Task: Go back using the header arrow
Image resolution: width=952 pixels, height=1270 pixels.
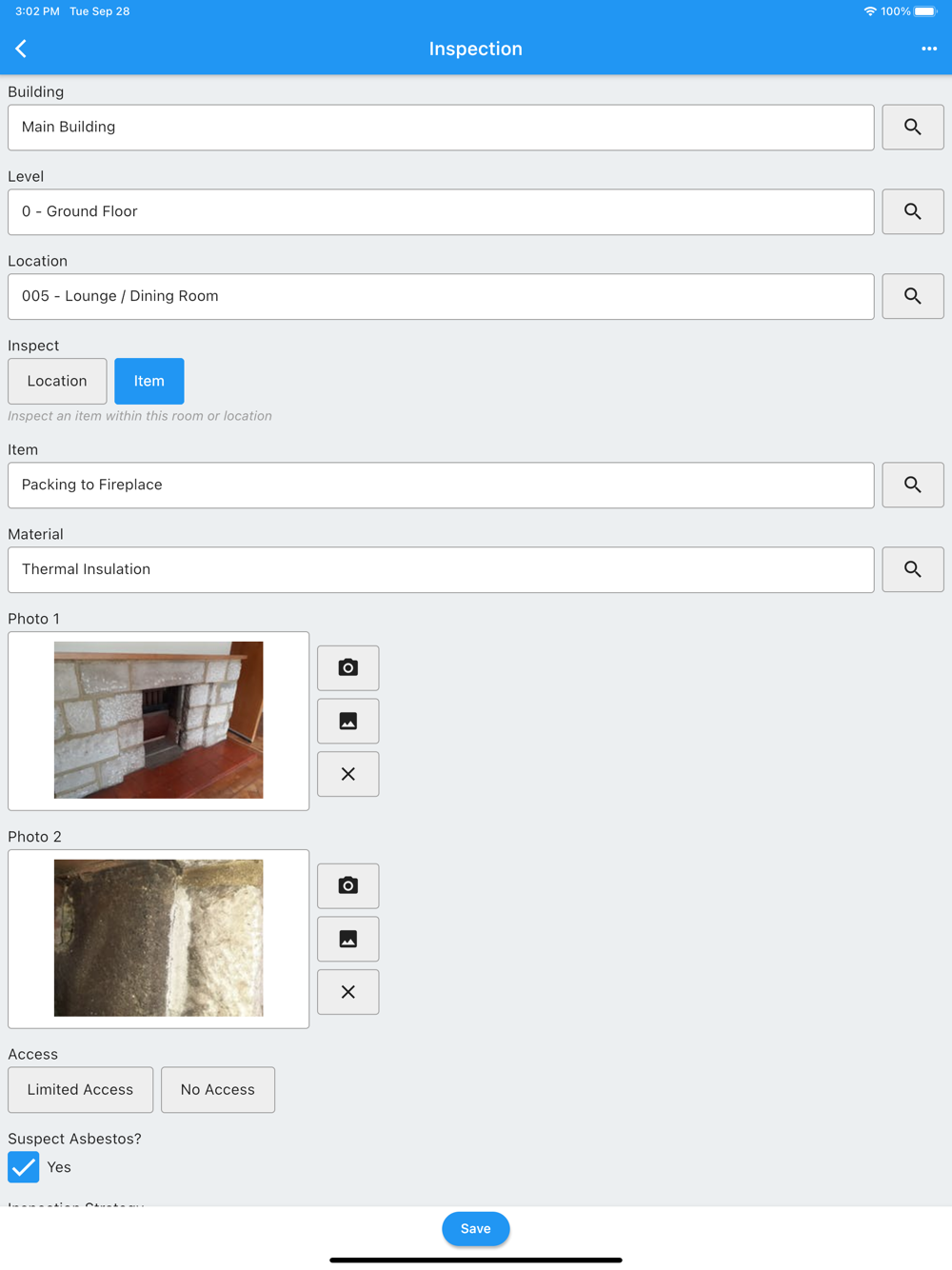Action: click(21, 49)
